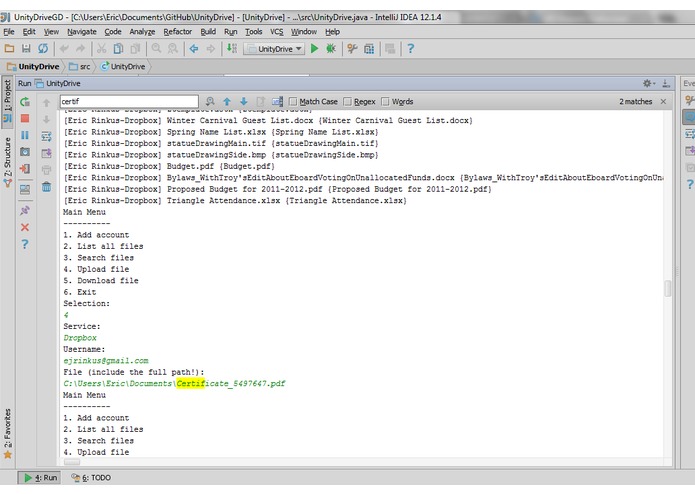Click the Save All toolbar icon
The width and height of the screenshot is (695, 494).
click(26, 49)
